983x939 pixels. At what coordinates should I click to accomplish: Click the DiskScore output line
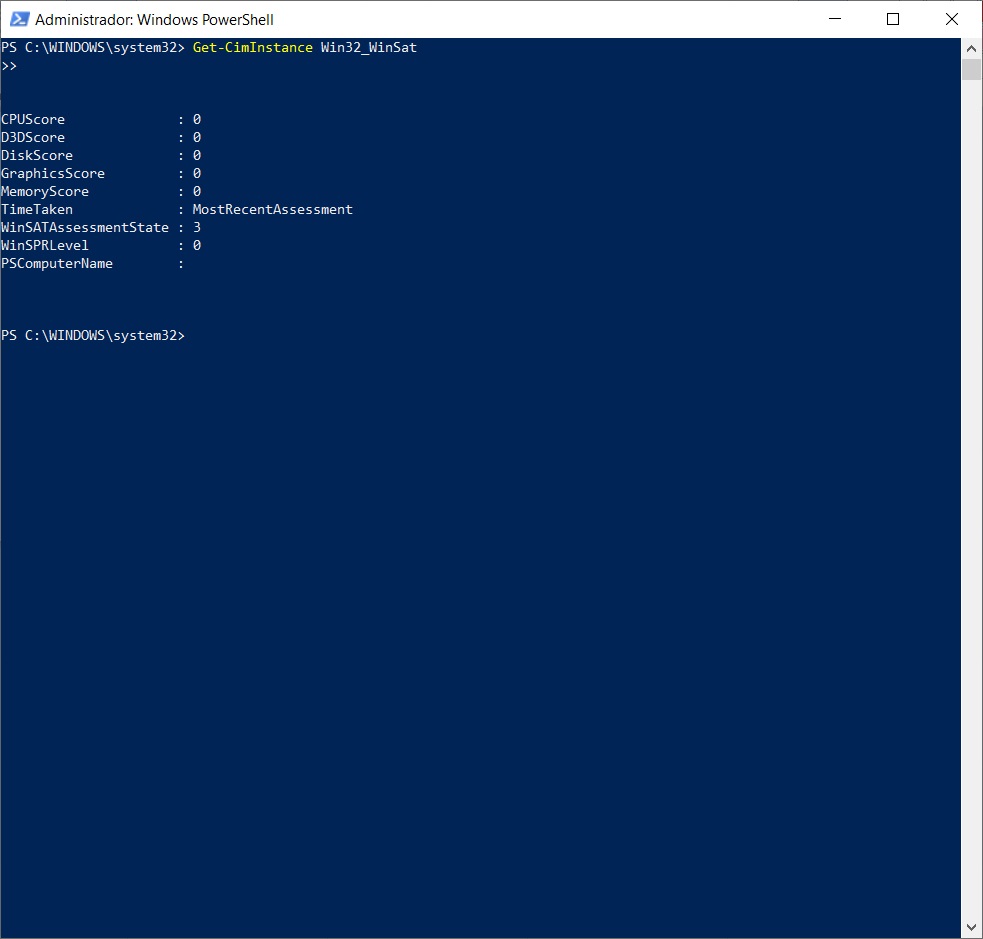coord(100,156)
